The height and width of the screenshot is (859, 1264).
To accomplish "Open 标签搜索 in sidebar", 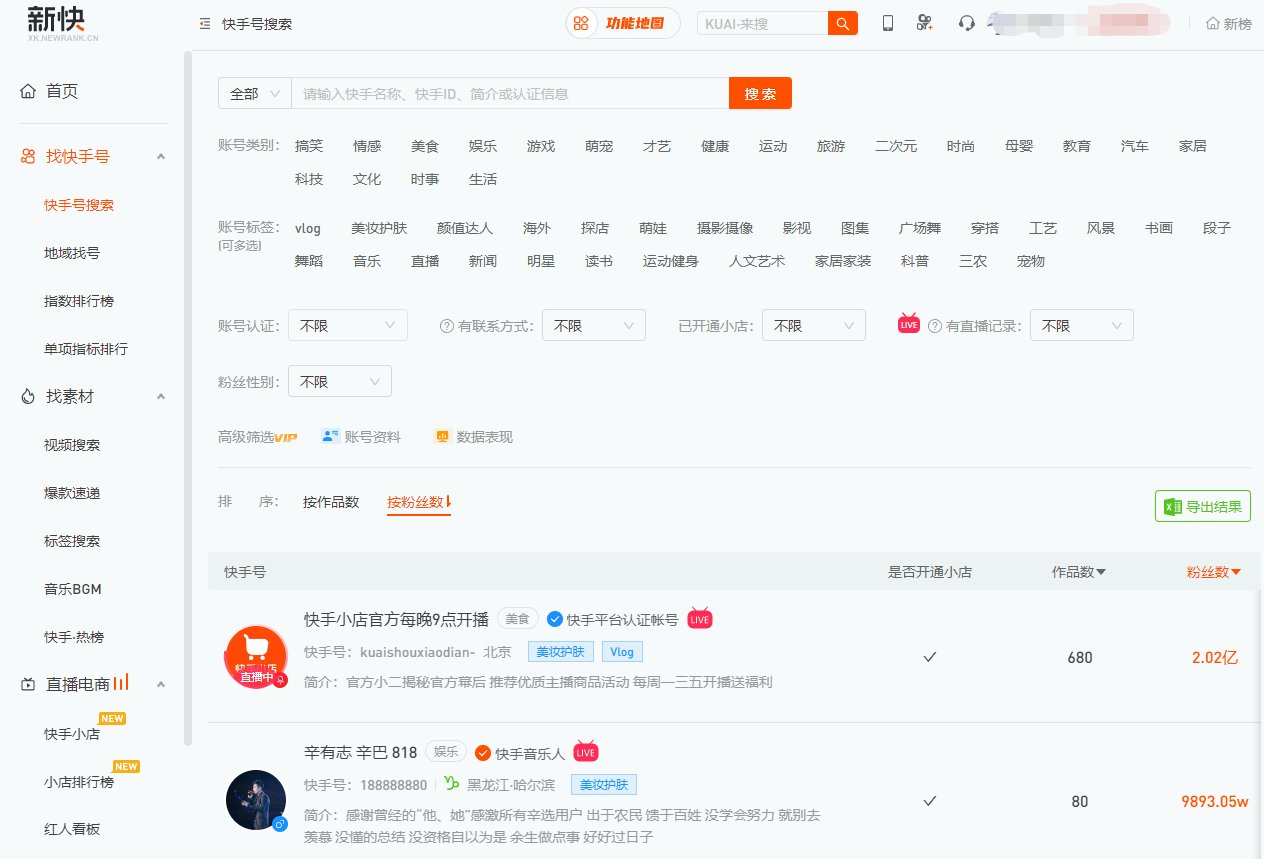I will coord(72,541).
